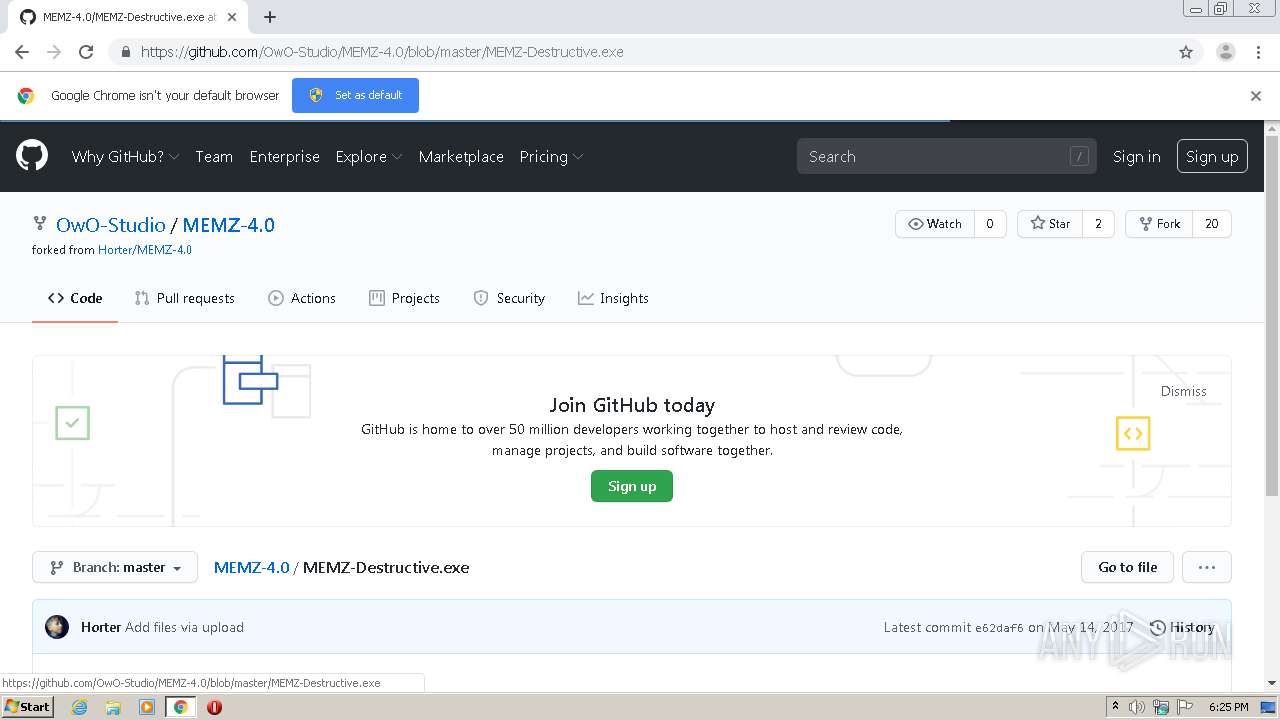Open commit hash e62daf6
Image resolution: width=1280 pixels, height=720 pixels.
[999, 628]
